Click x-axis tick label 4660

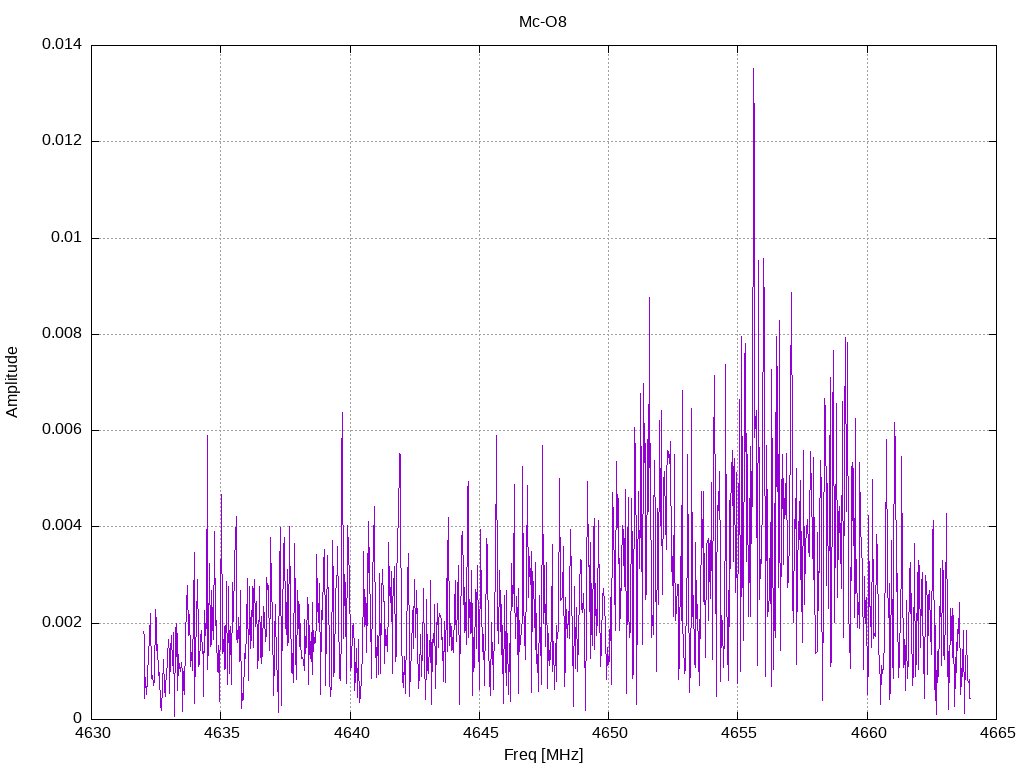click(x=868, y=733)
